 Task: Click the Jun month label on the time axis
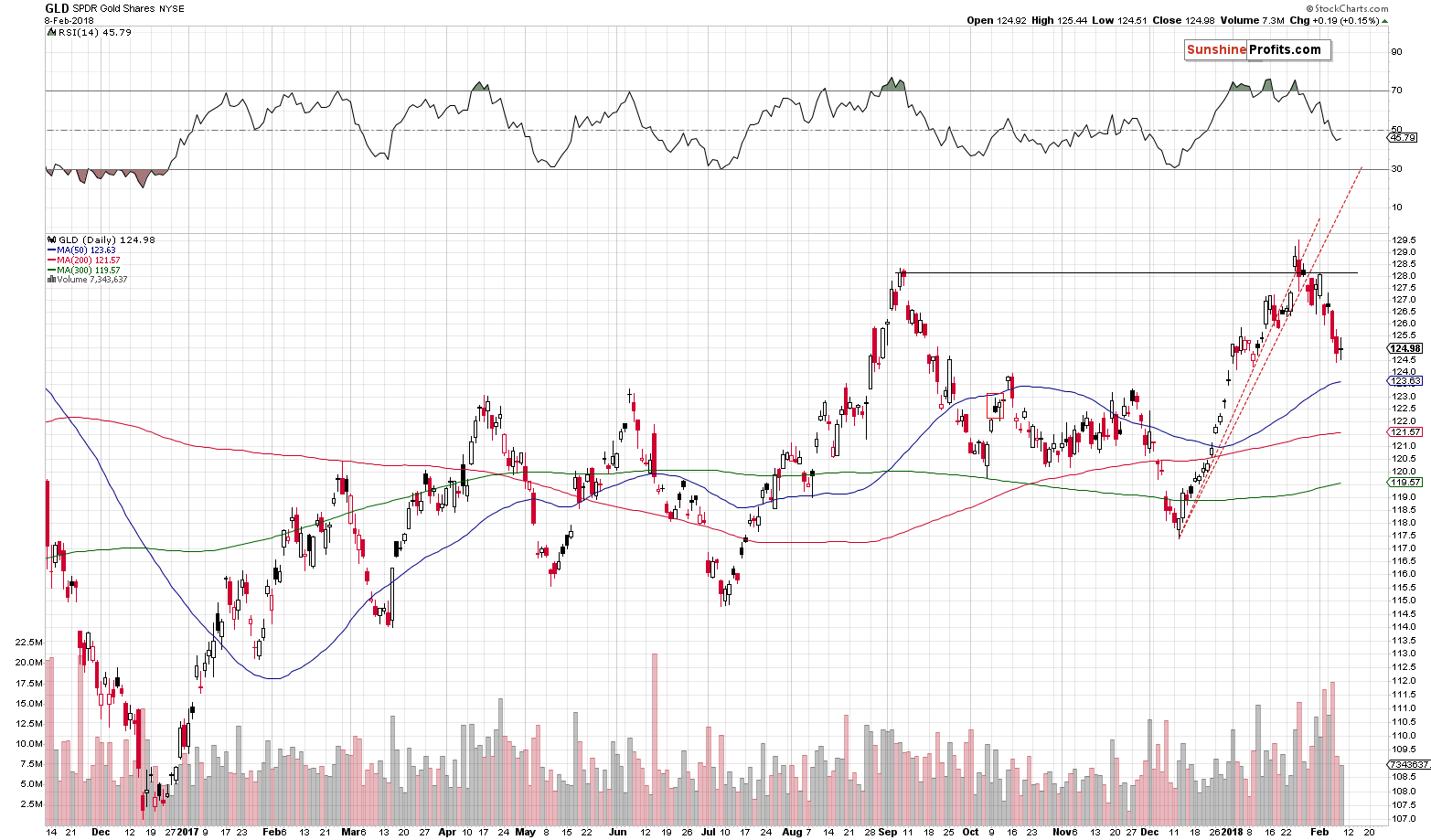click(618, 833)
